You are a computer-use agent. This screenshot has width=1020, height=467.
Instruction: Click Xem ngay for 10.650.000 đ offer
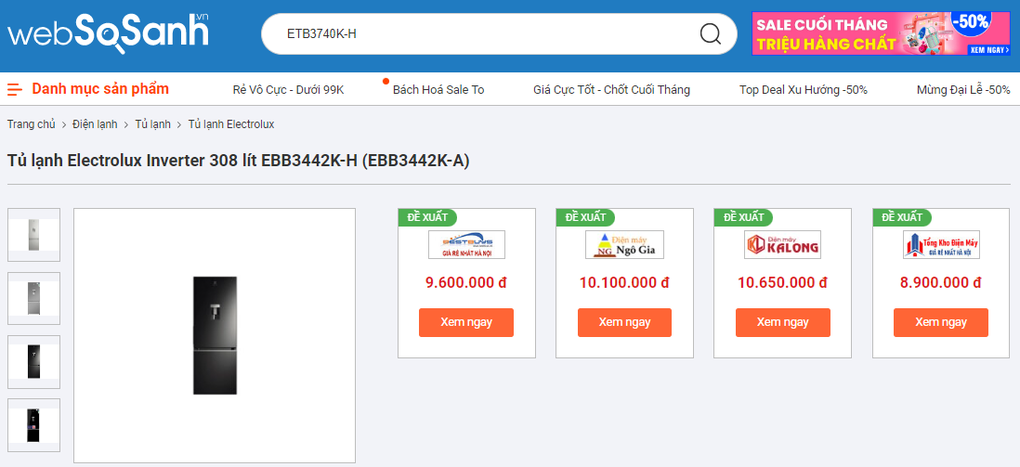783,323
